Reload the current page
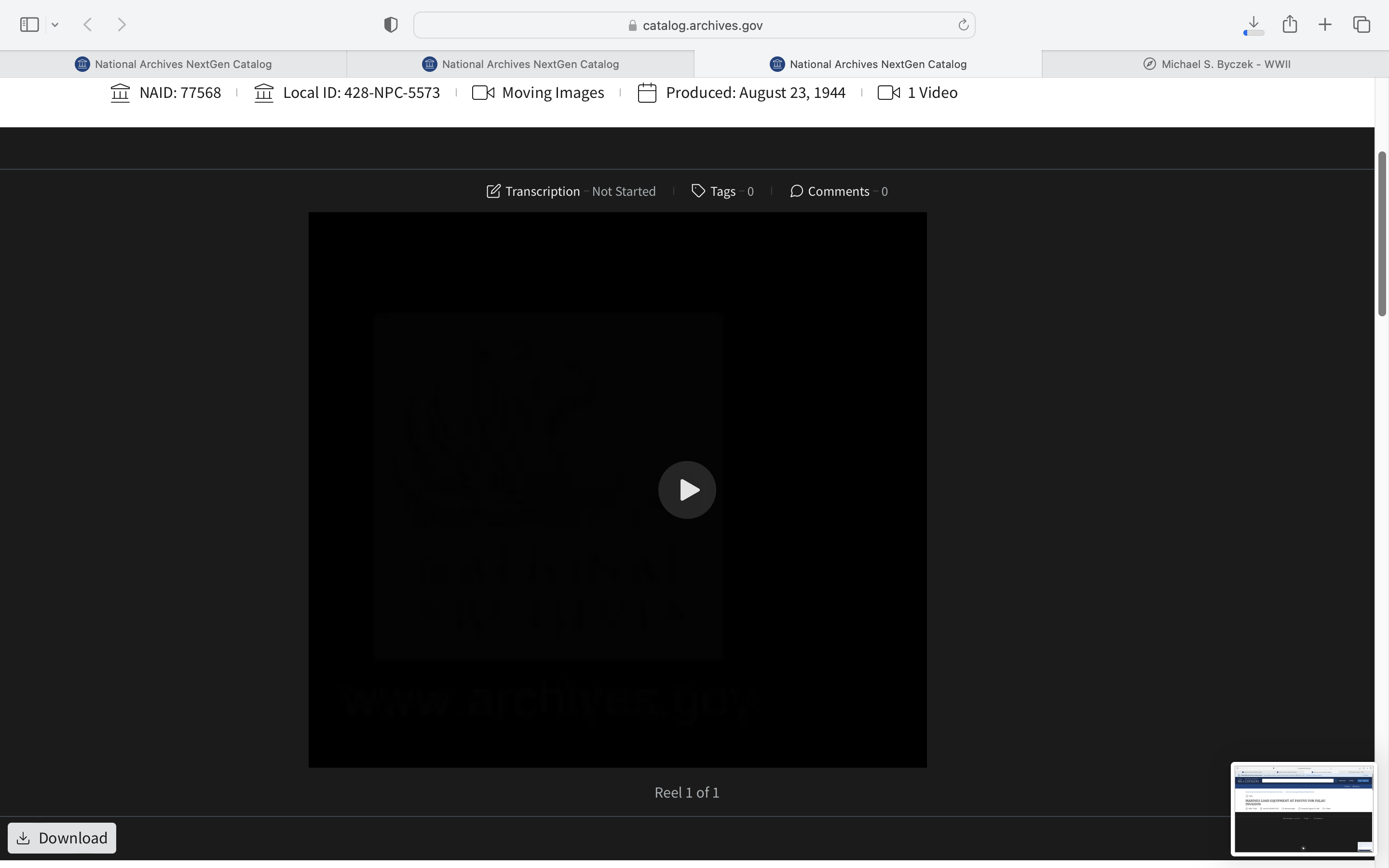Image resolution: width=1389 pixels, height=868 pixels. click(x=963, y=25)
